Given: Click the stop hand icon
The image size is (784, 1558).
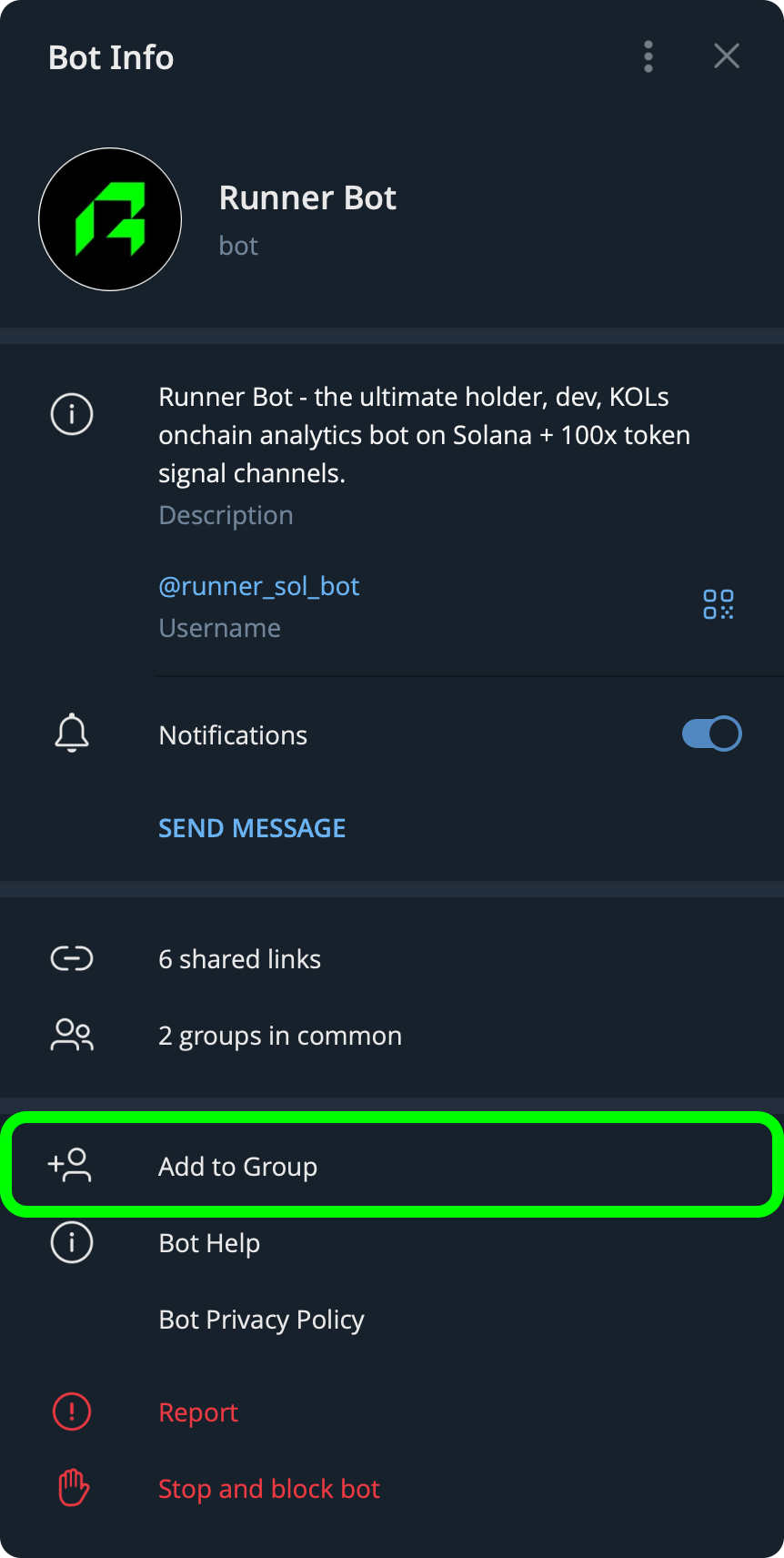Looking at the screenshot, I should tap(74, 1488).
